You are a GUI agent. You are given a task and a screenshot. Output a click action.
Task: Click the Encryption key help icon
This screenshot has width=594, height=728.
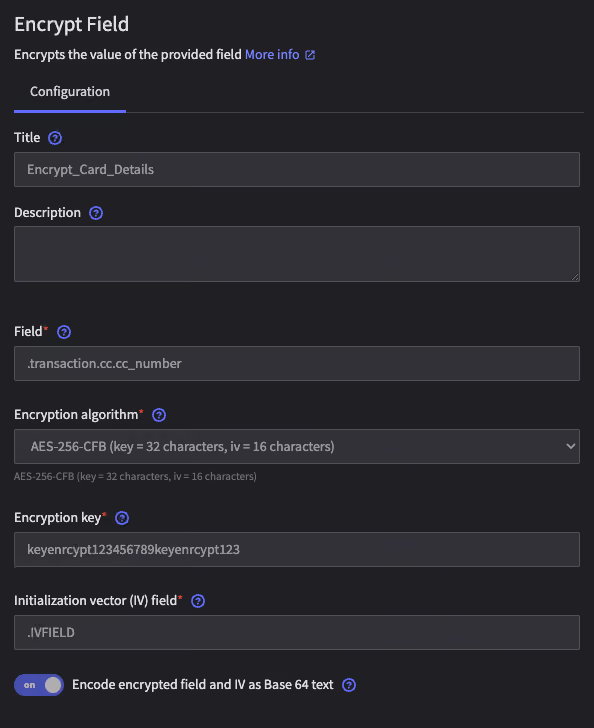click(122, 518)
